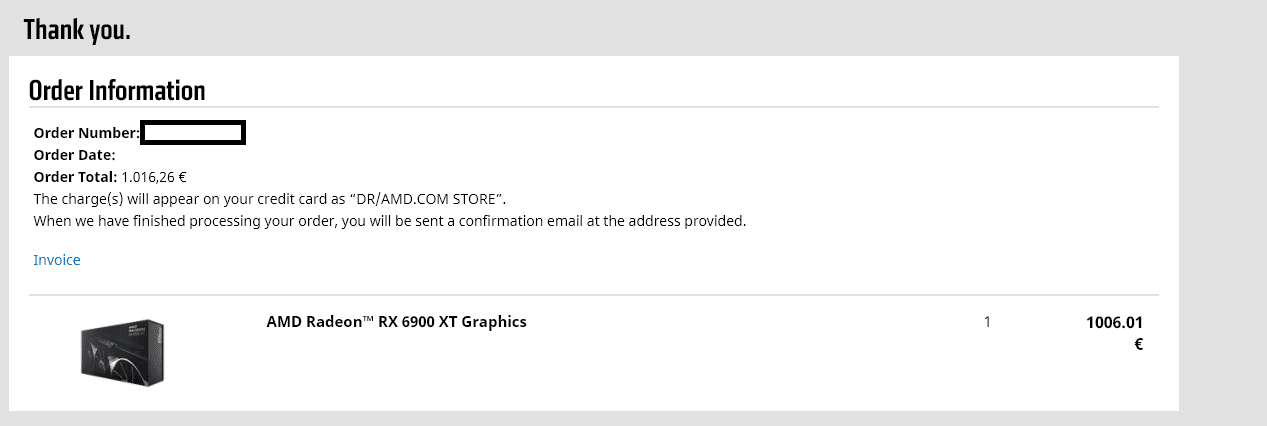Click the Order Total label

point(76,177)
